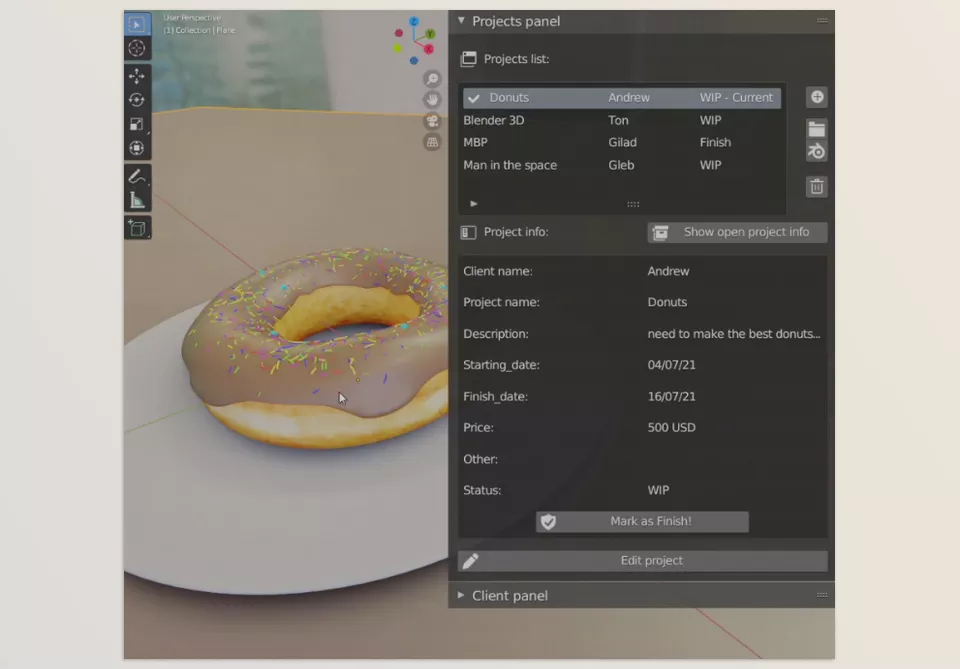Open a project folder via the folder icon
The width and height of the screenshot is (960, 669).
pyautogui.click(x=816, y=128)
